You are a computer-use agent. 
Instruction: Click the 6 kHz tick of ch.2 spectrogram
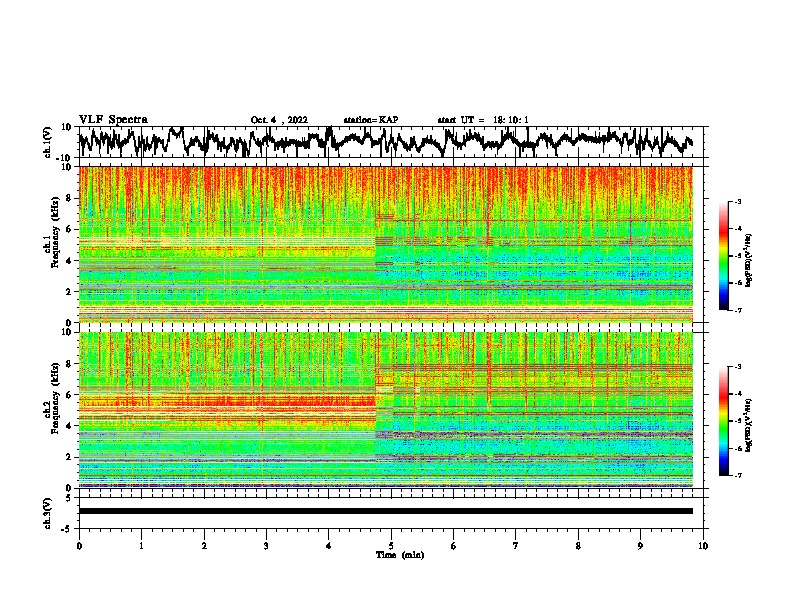pyautogui.click(x=70, y=395)
